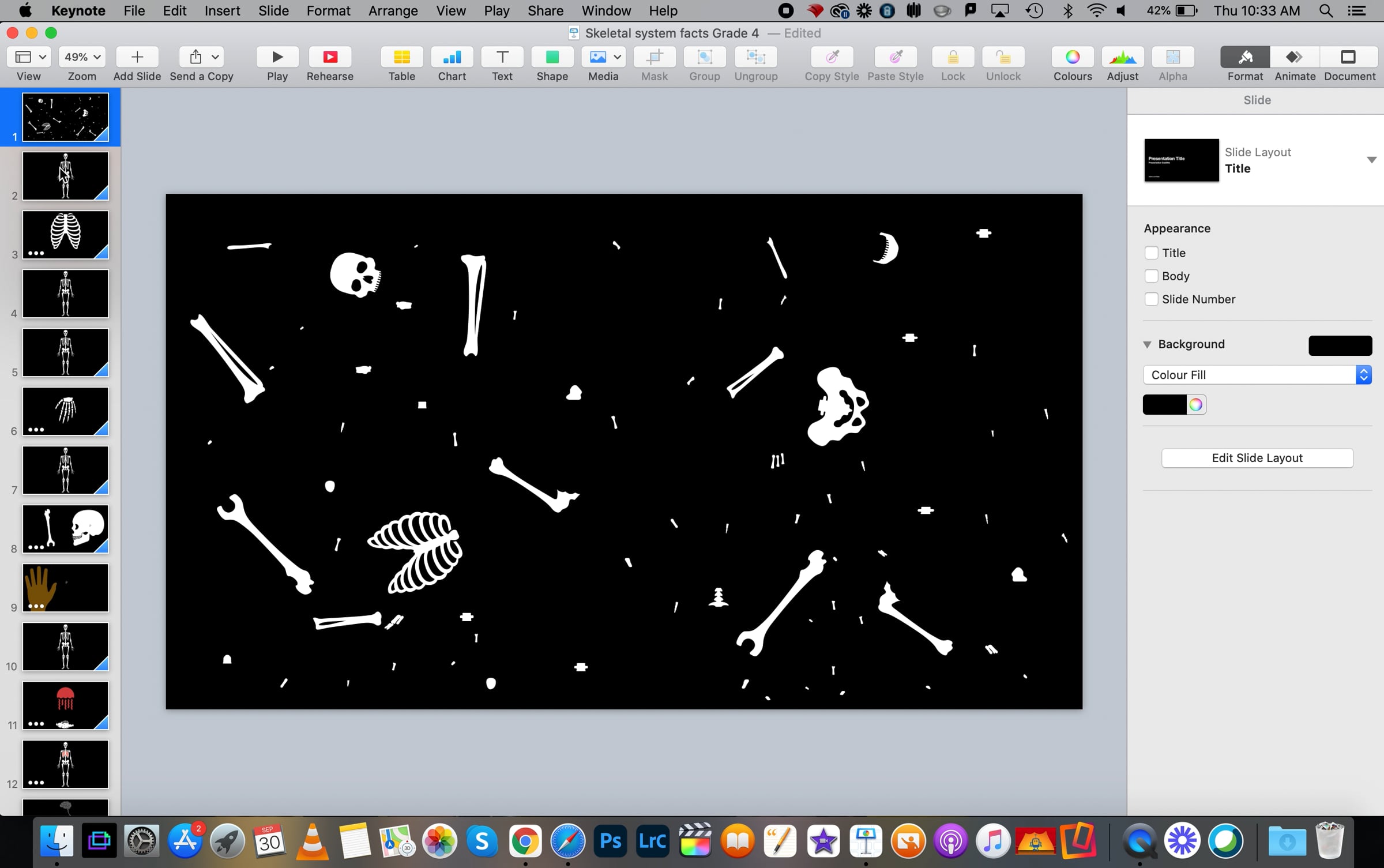1384x868 pixels.
Task: Open the Insert menu
Action: point(222,10)
